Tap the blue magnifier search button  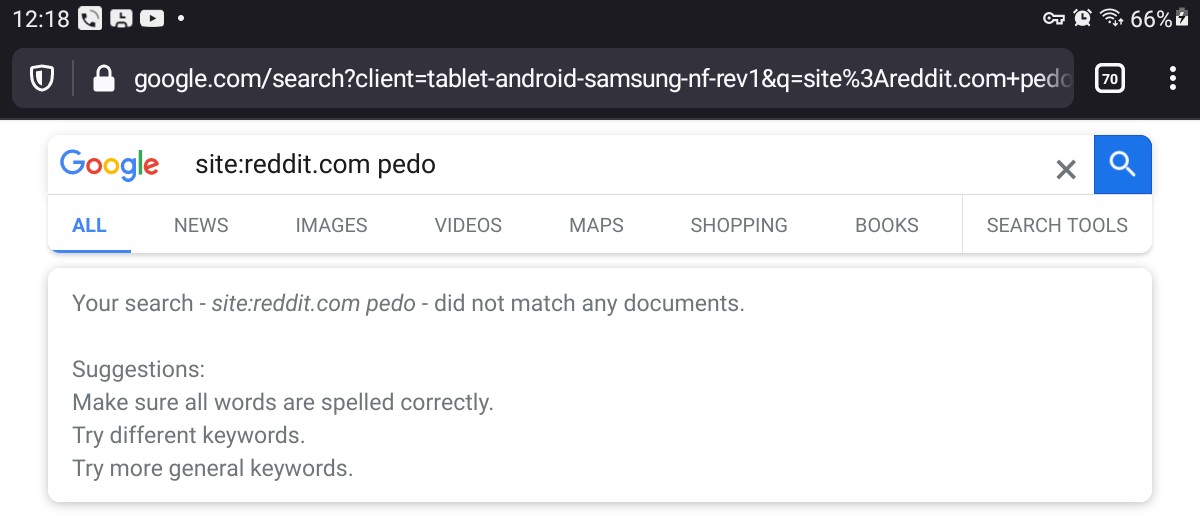coord(1123,164)
